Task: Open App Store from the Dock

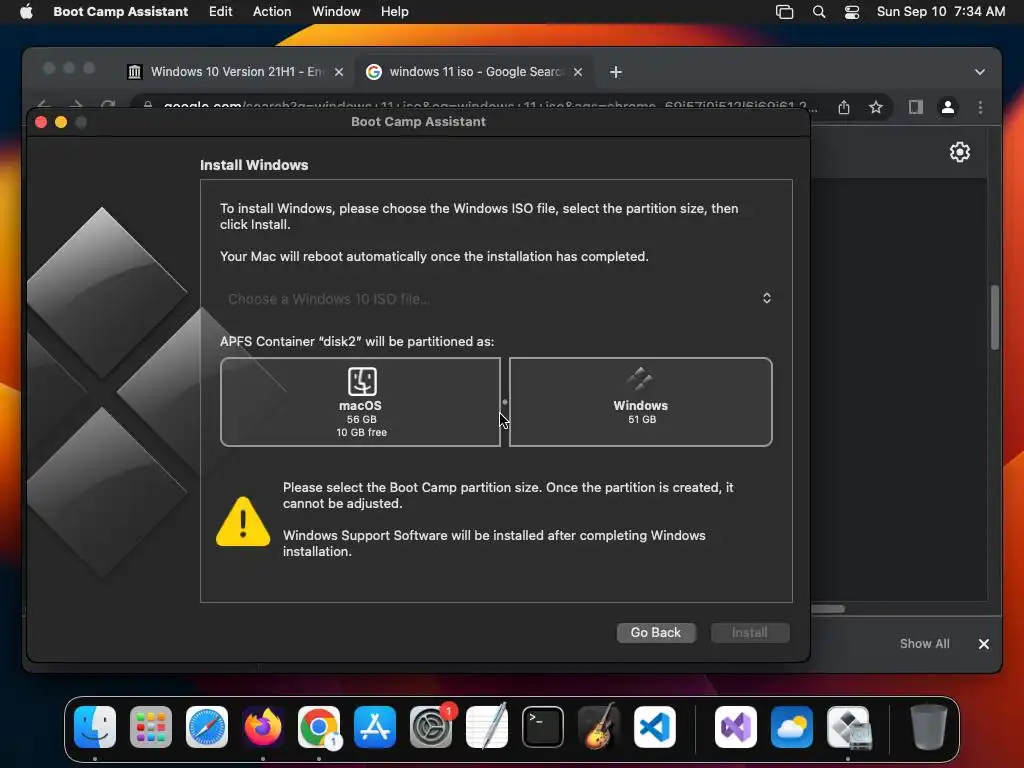Action: coord(375,727)
